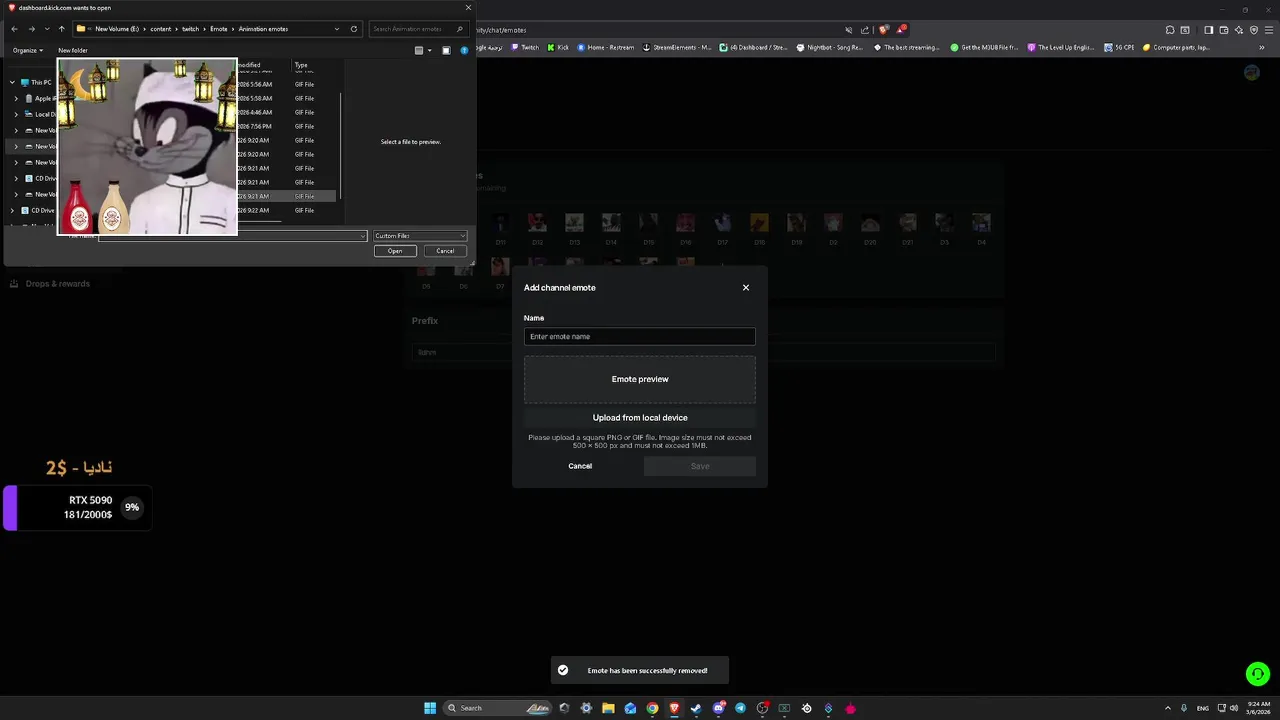Screen dimensions: 1280x720
Task: Select the GIF file modified 9:22 AM
Action: click(x=288, y=210)
